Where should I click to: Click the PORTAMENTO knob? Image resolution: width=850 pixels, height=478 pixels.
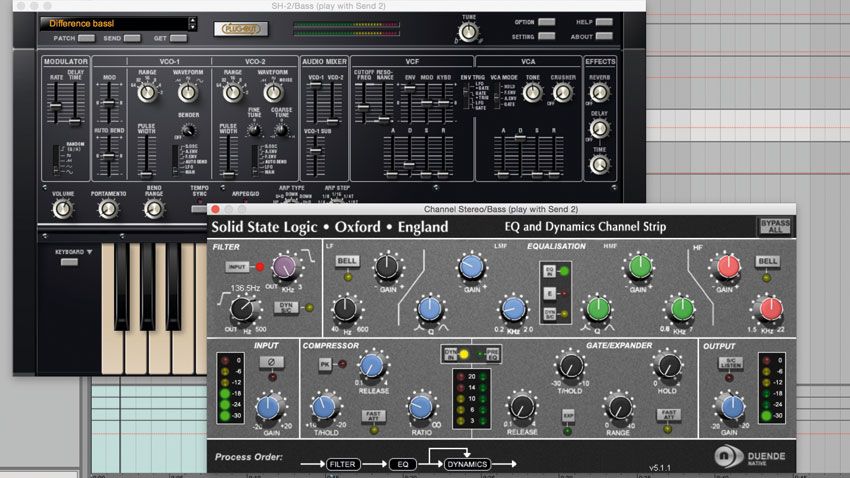tap(108, 209)
